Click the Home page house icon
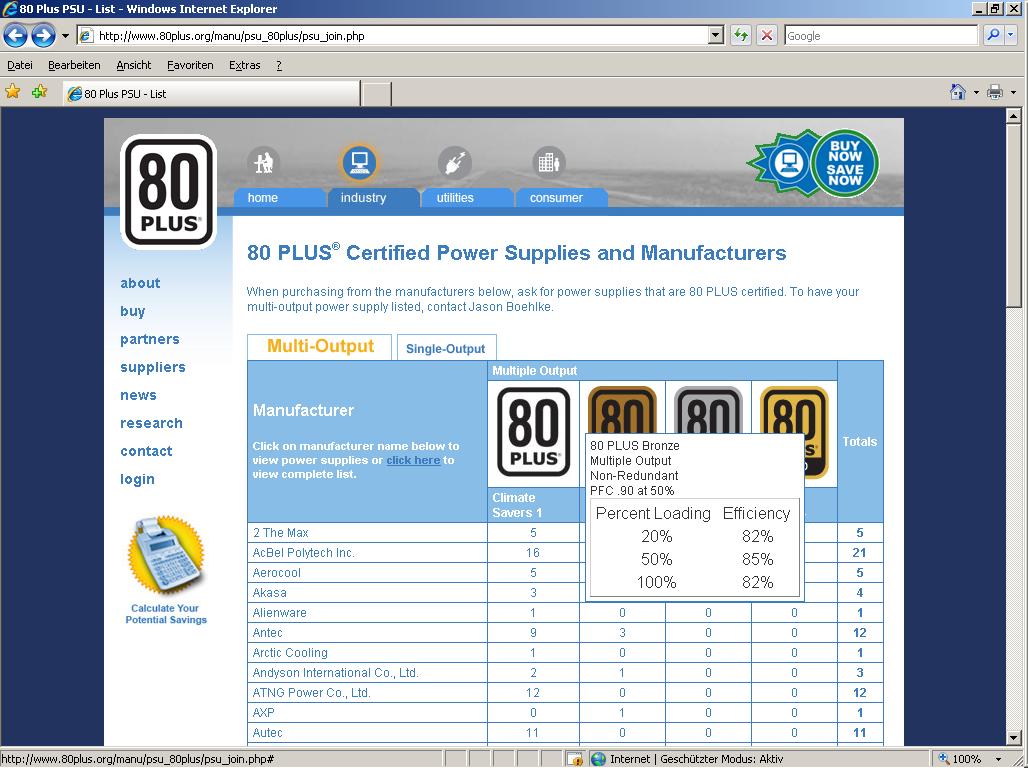 (958, 92)
